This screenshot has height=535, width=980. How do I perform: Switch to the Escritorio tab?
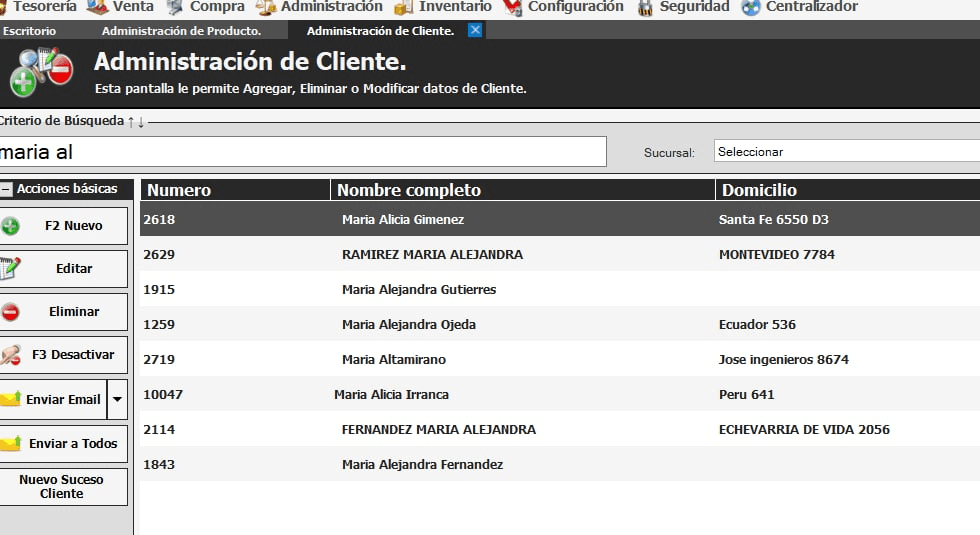click(29, 31)
